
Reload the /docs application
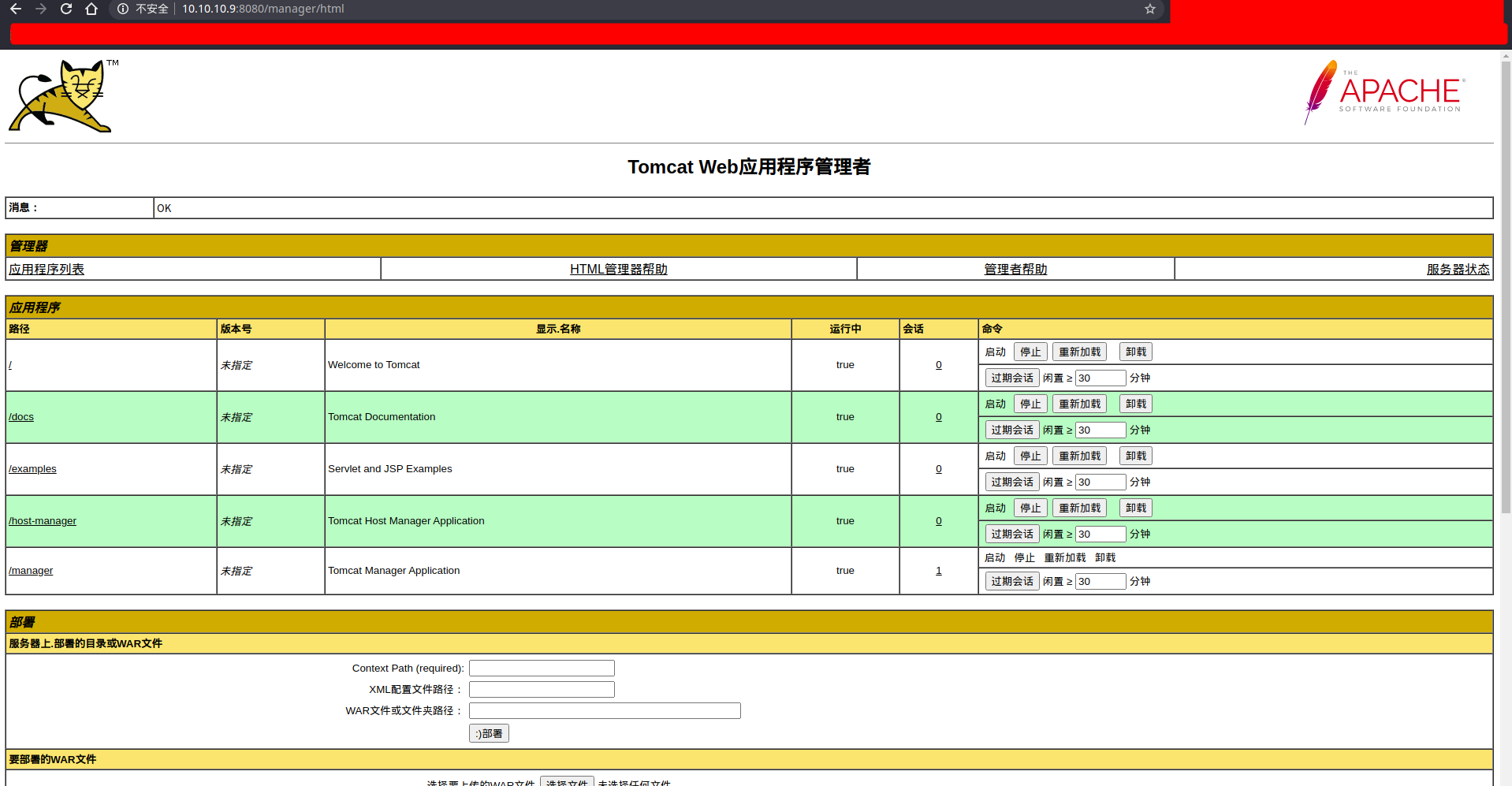pos(1079,404)
